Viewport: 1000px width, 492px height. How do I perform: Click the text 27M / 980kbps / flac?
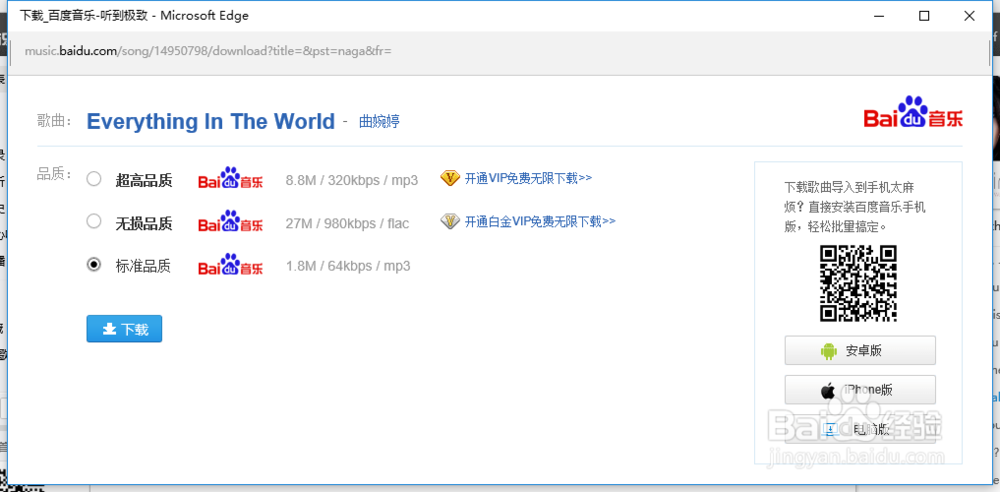click(348, 223)
